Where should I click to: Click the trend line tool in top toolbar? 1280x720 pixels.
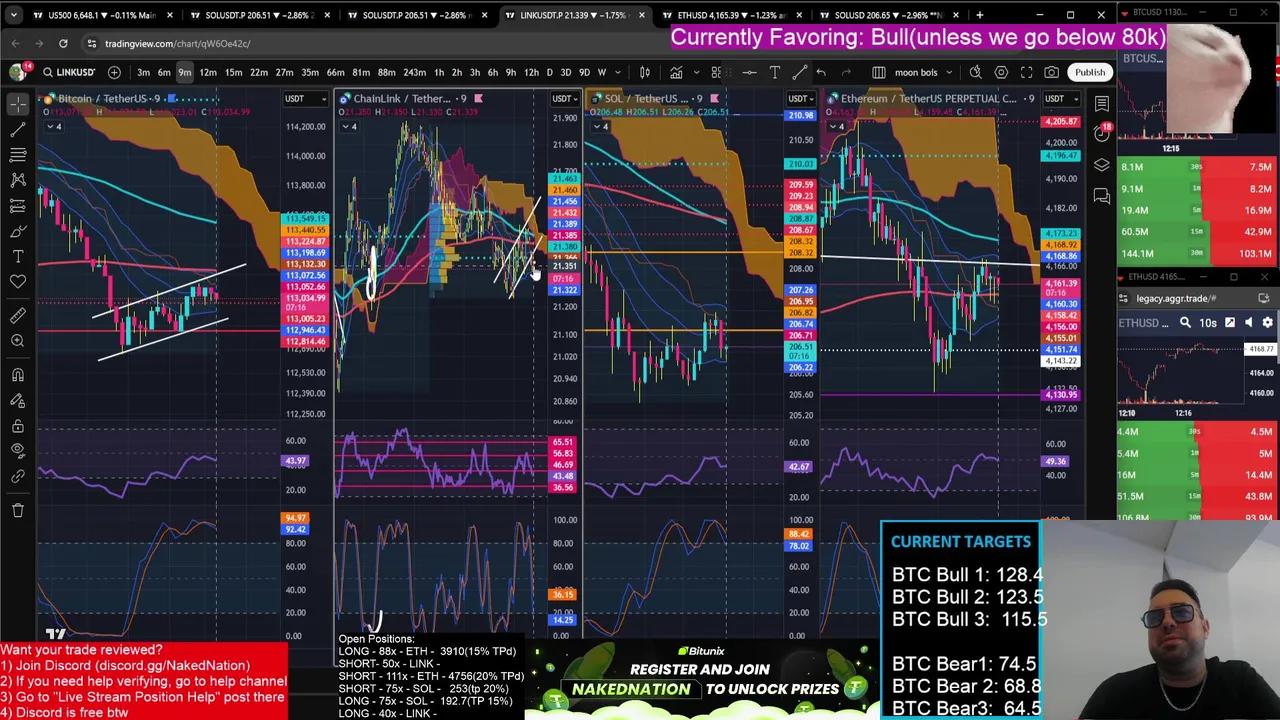point(799,72)
